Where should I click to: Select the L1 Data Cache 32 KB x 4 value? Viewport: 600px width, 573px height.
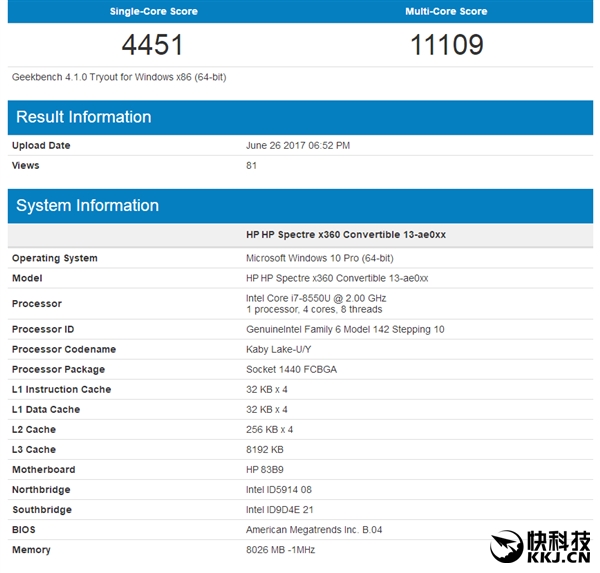(x=267, y=409)
